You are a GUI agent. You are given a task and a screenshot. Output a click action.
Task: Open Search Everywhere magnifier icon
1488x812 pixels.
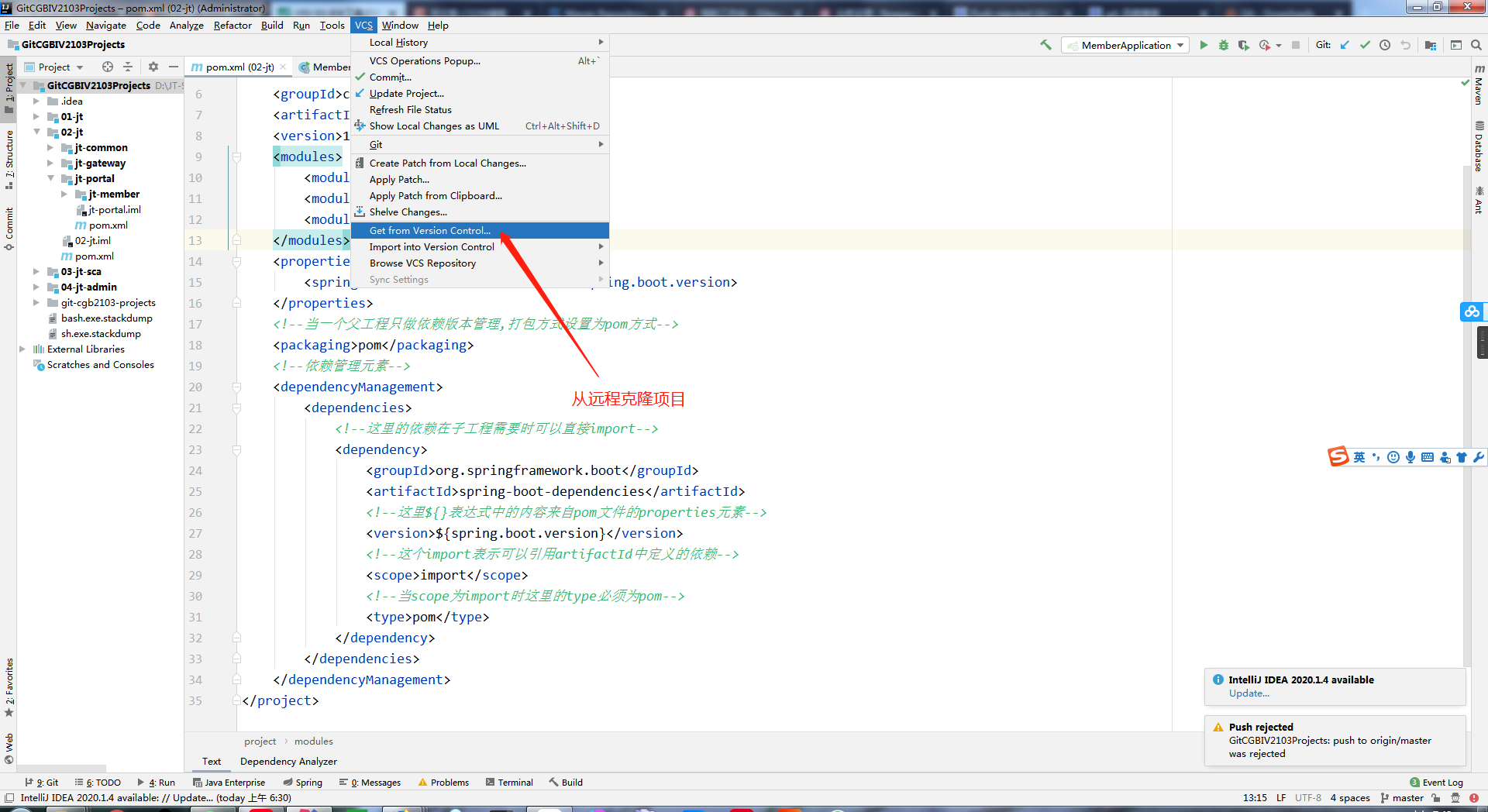pyautogui.click(x=1476, y=45)
